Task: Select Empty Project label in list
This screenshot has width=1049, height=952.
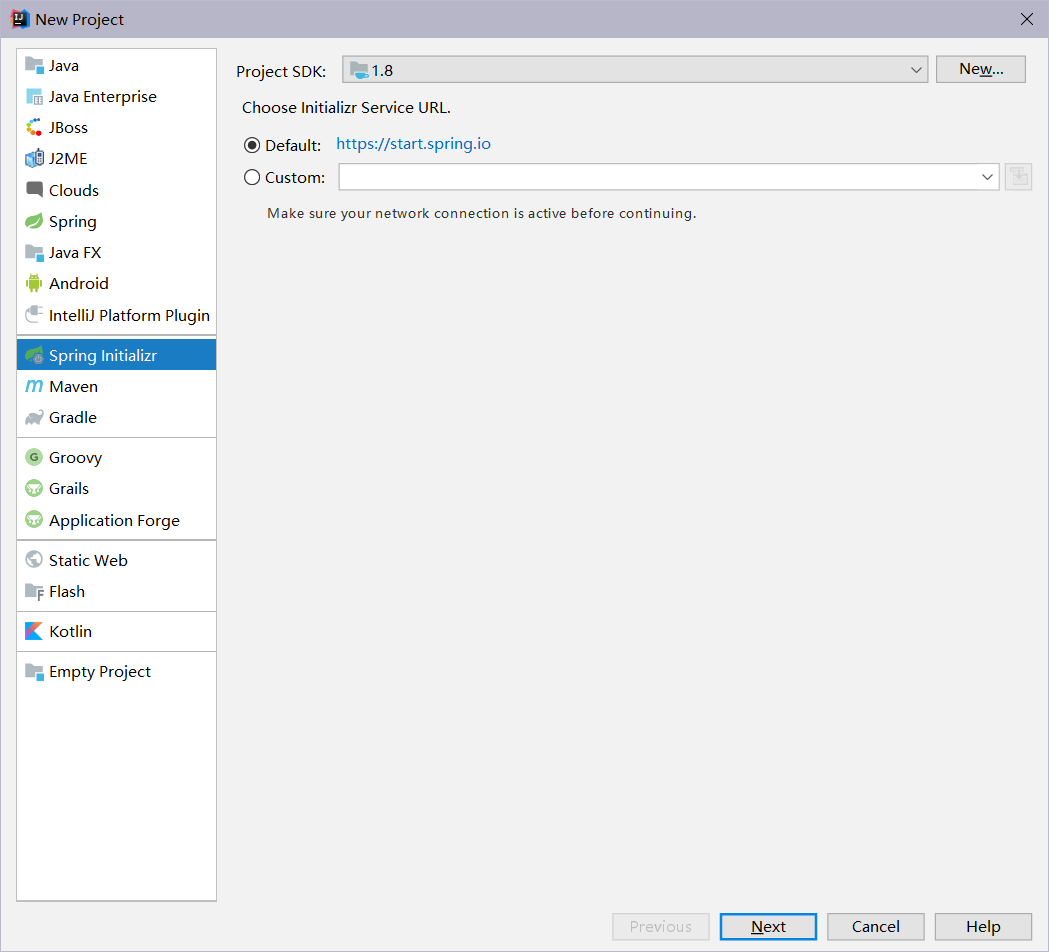Action: pyautogui.click(x=100, y=672)
